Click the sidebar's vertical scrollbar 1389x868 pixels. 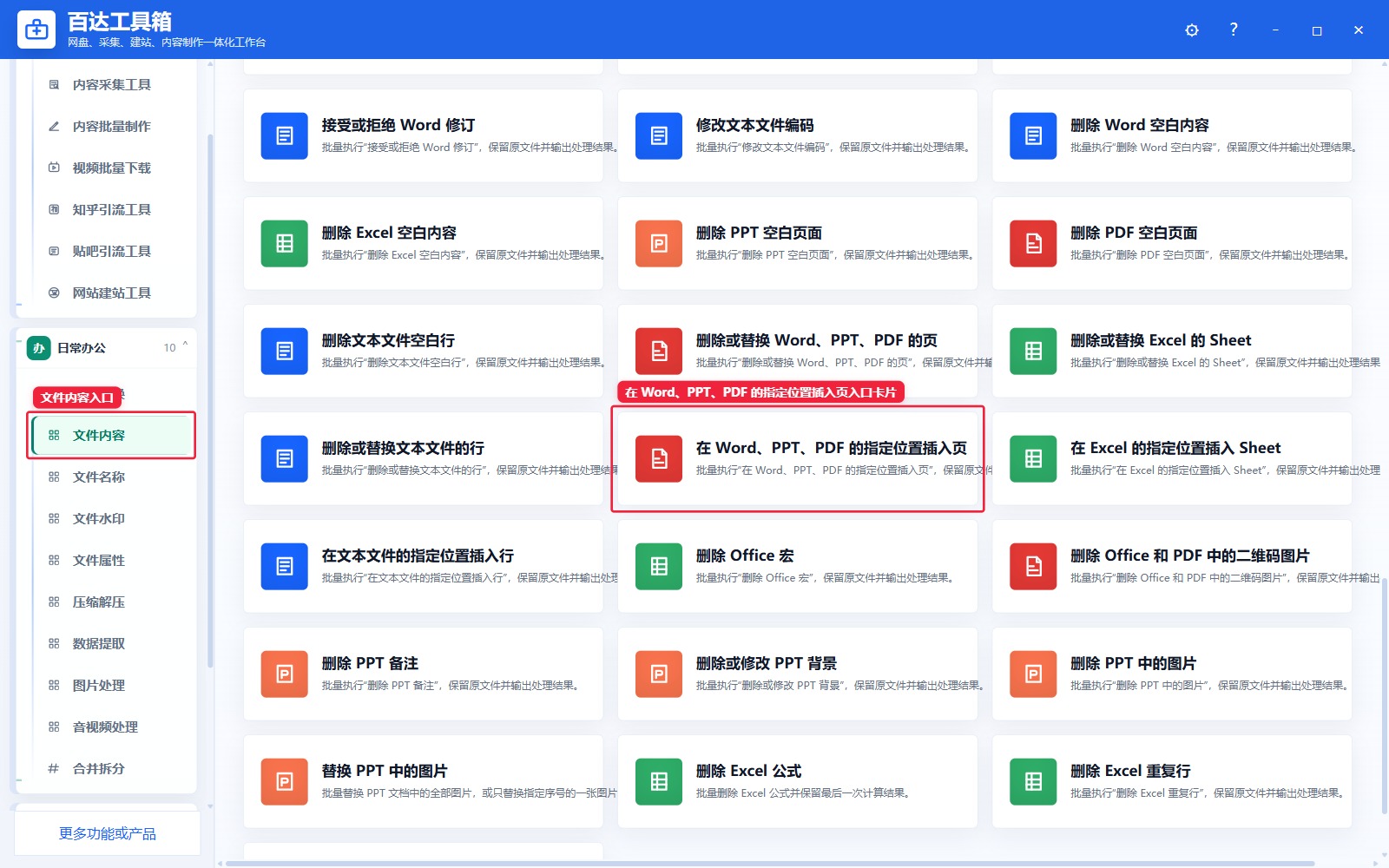210,401
